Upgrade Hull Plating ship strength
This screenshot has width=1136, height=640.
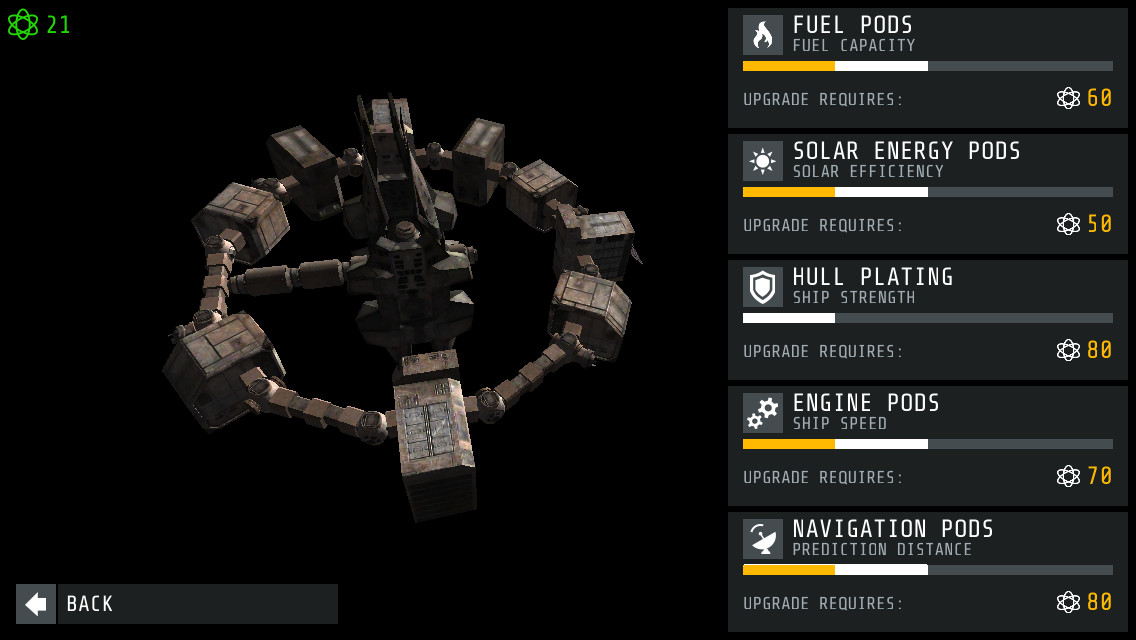click(927, 320)
